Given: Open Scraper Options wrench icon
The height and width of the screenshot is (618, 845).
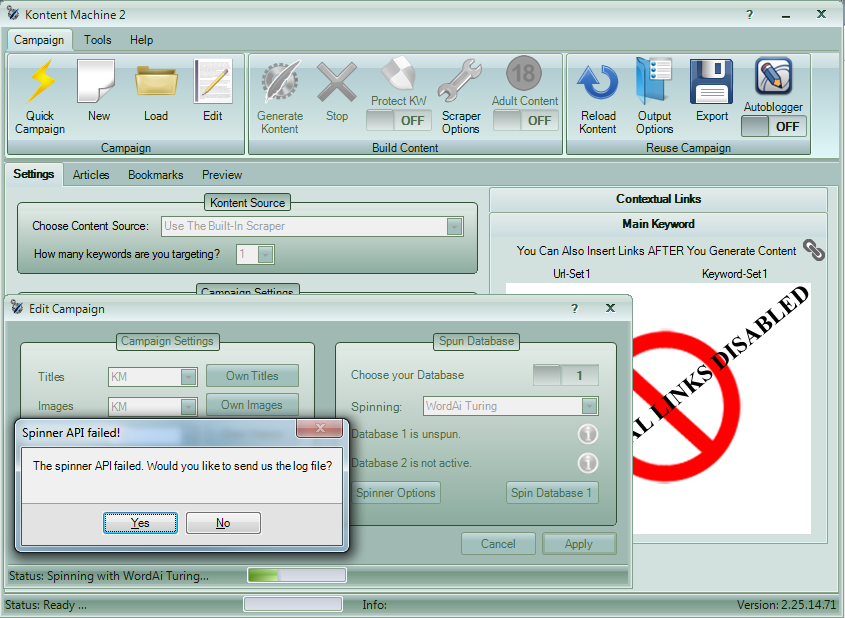Looking at the screenshot, I should click(x=460, y=81).
